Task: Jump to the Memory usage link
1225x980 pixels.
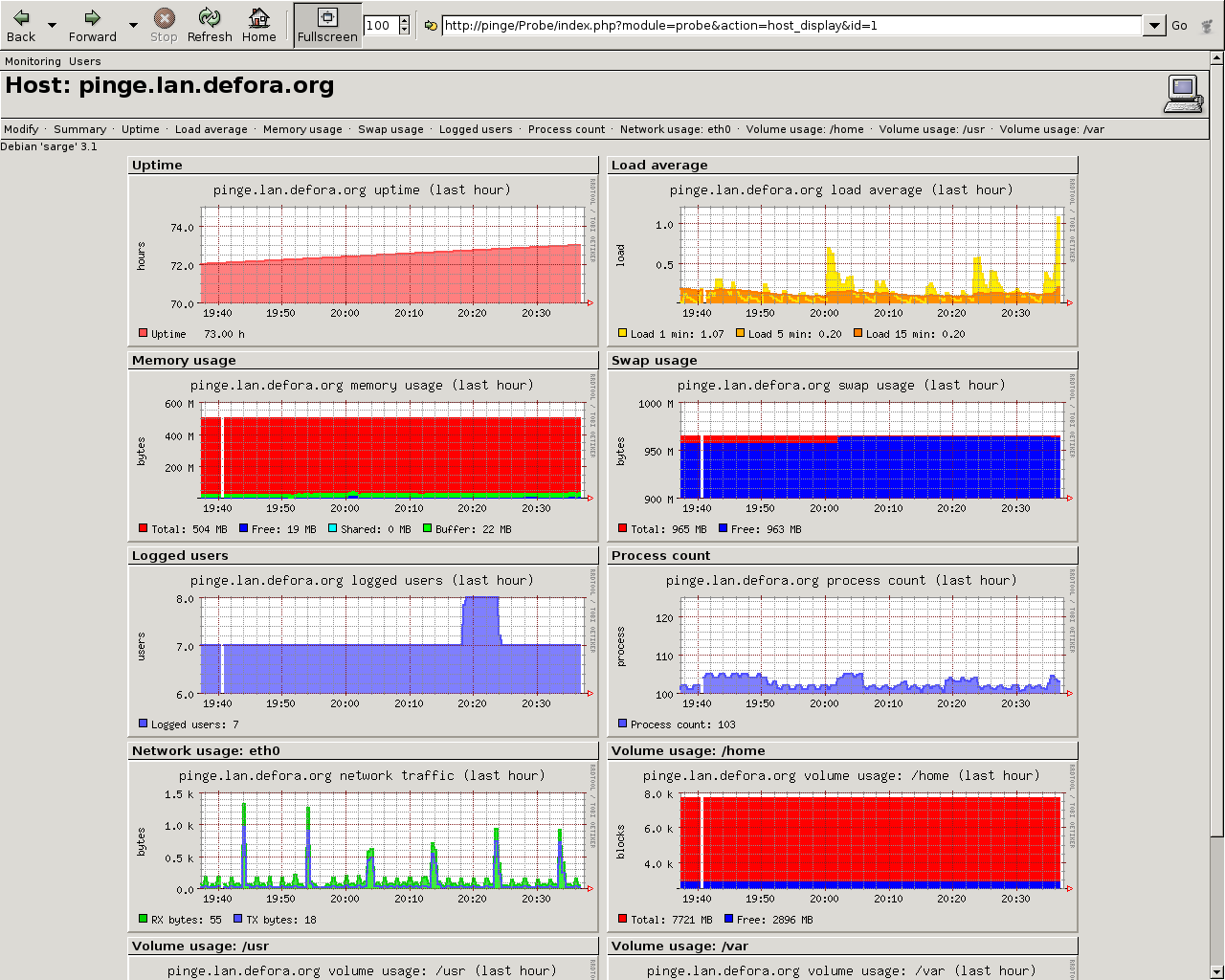Action: coord(302,129)
